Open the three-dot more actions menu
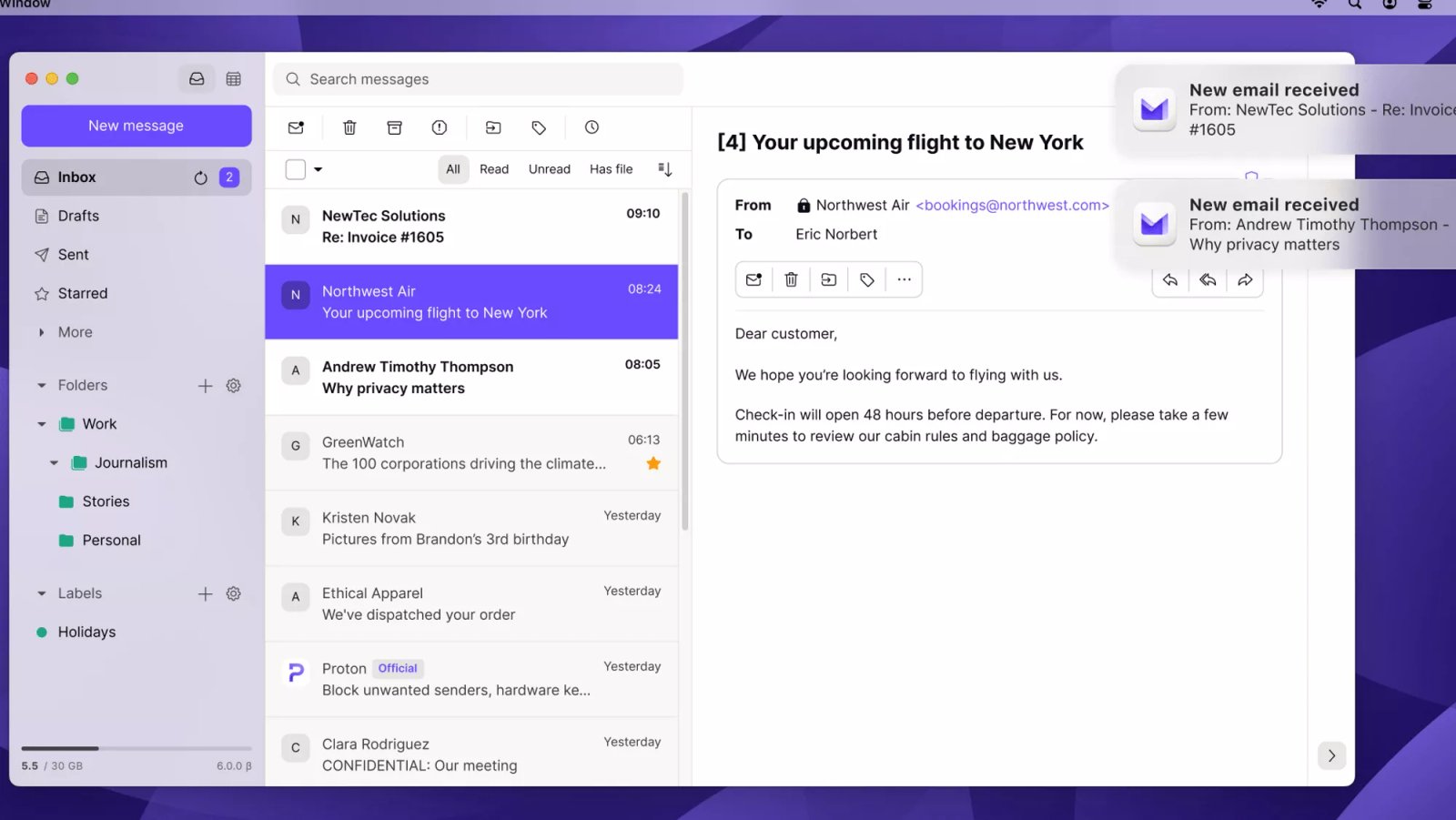Viewport: 1456px width, 820px height. [904, 280]
